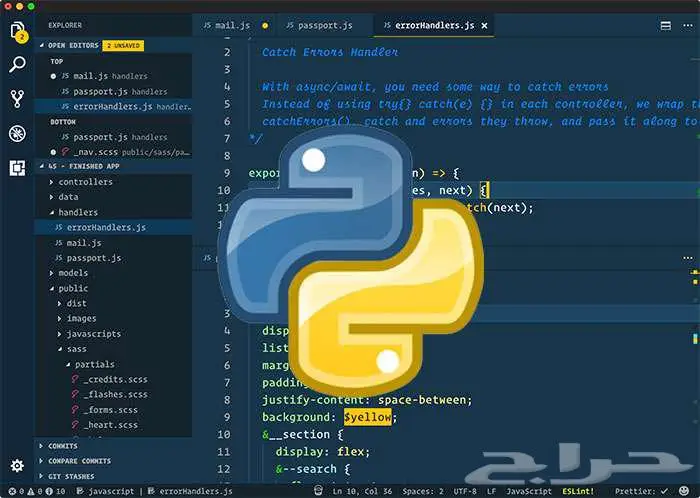Select errorHandlers.js in the handlers folder tree
The height and width of the screenshot is (498, 700).
click(x=113, y=228)
